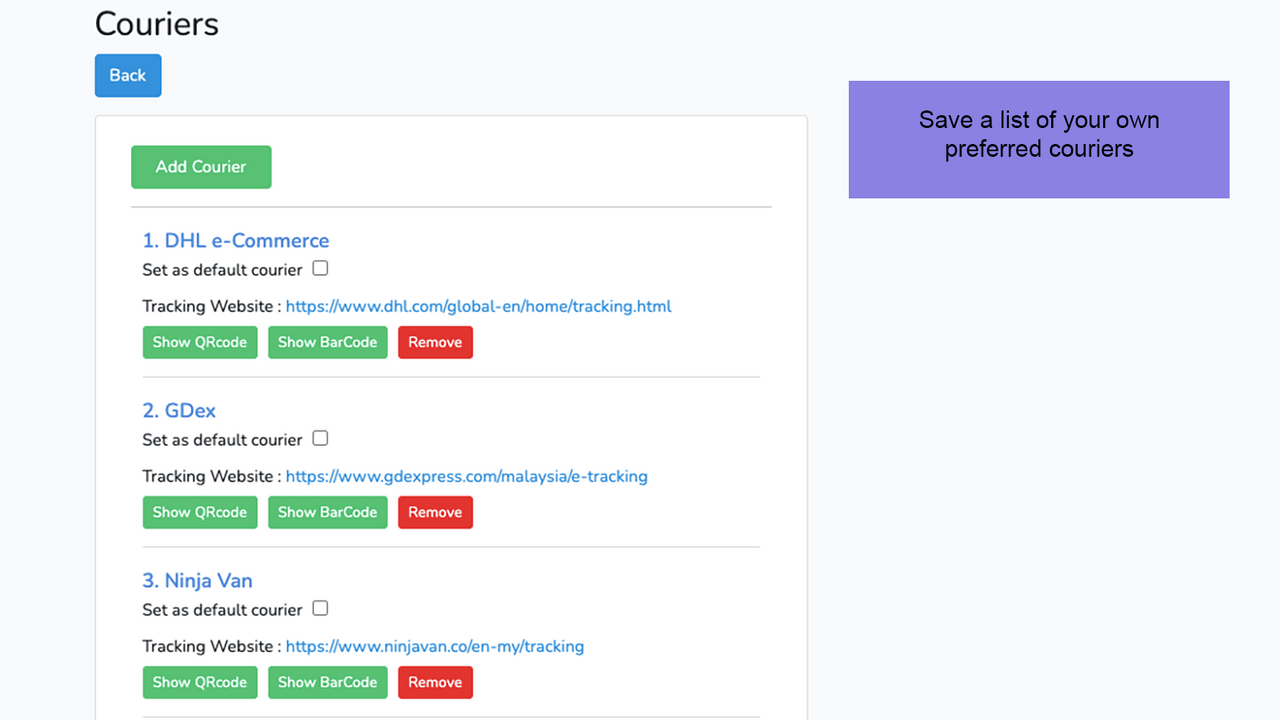Click 'Tracking Website :' label under DHL e-Commerce

[x=212, y=306]
